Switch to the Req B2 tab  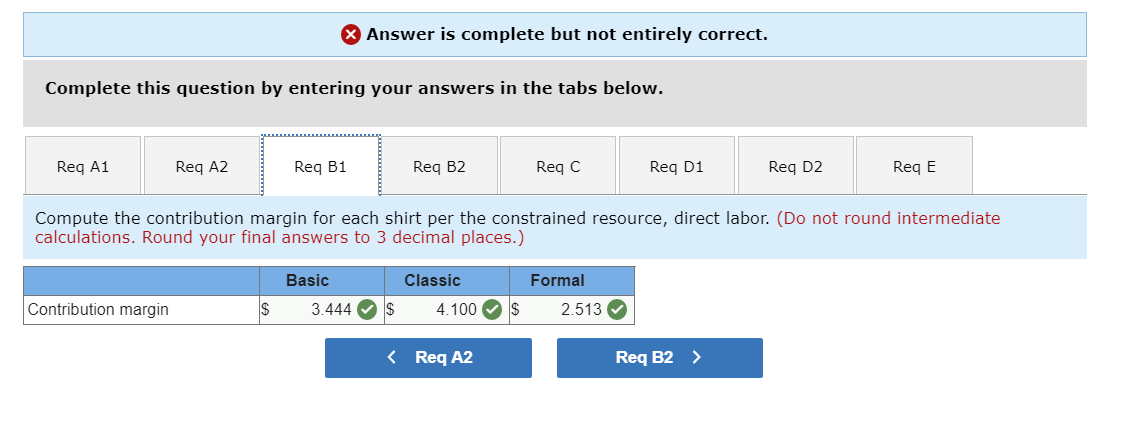coord(439,167)
